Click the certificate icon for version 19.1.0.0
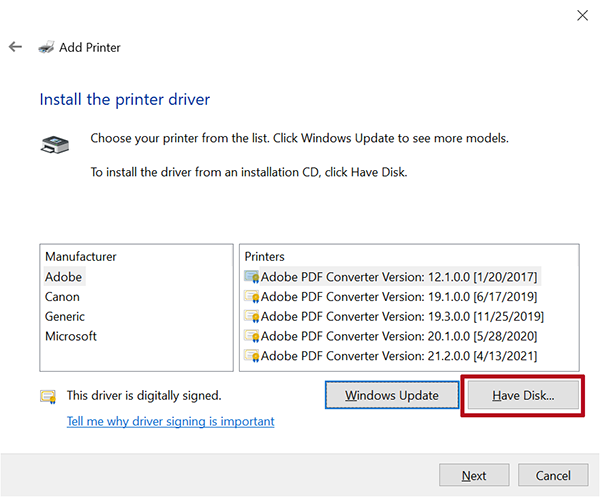 (252, 297)
